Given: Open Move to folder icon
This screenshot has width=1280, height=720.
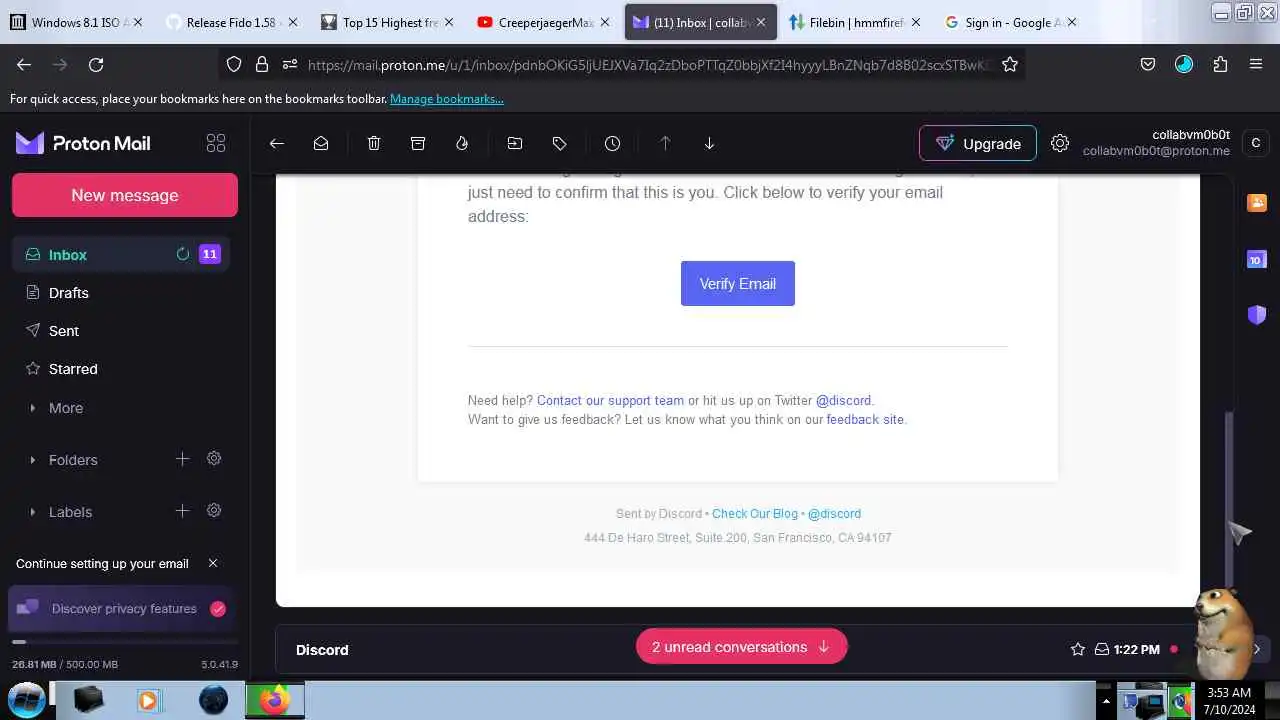Looking at the screenshot, I should [515, 143].
